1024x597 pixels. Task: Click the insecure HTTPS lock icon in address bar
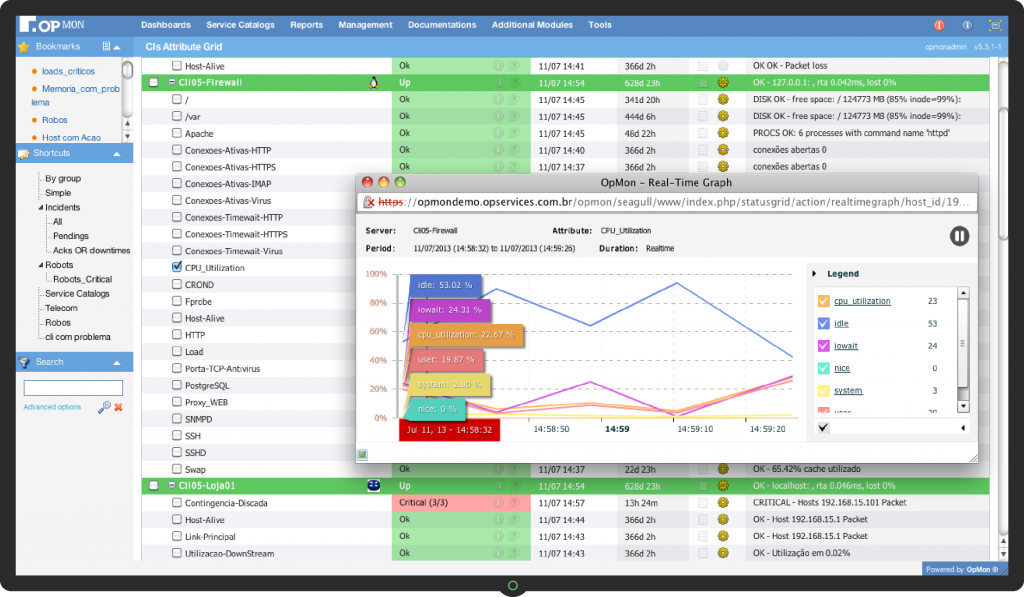tap(369, 202)
